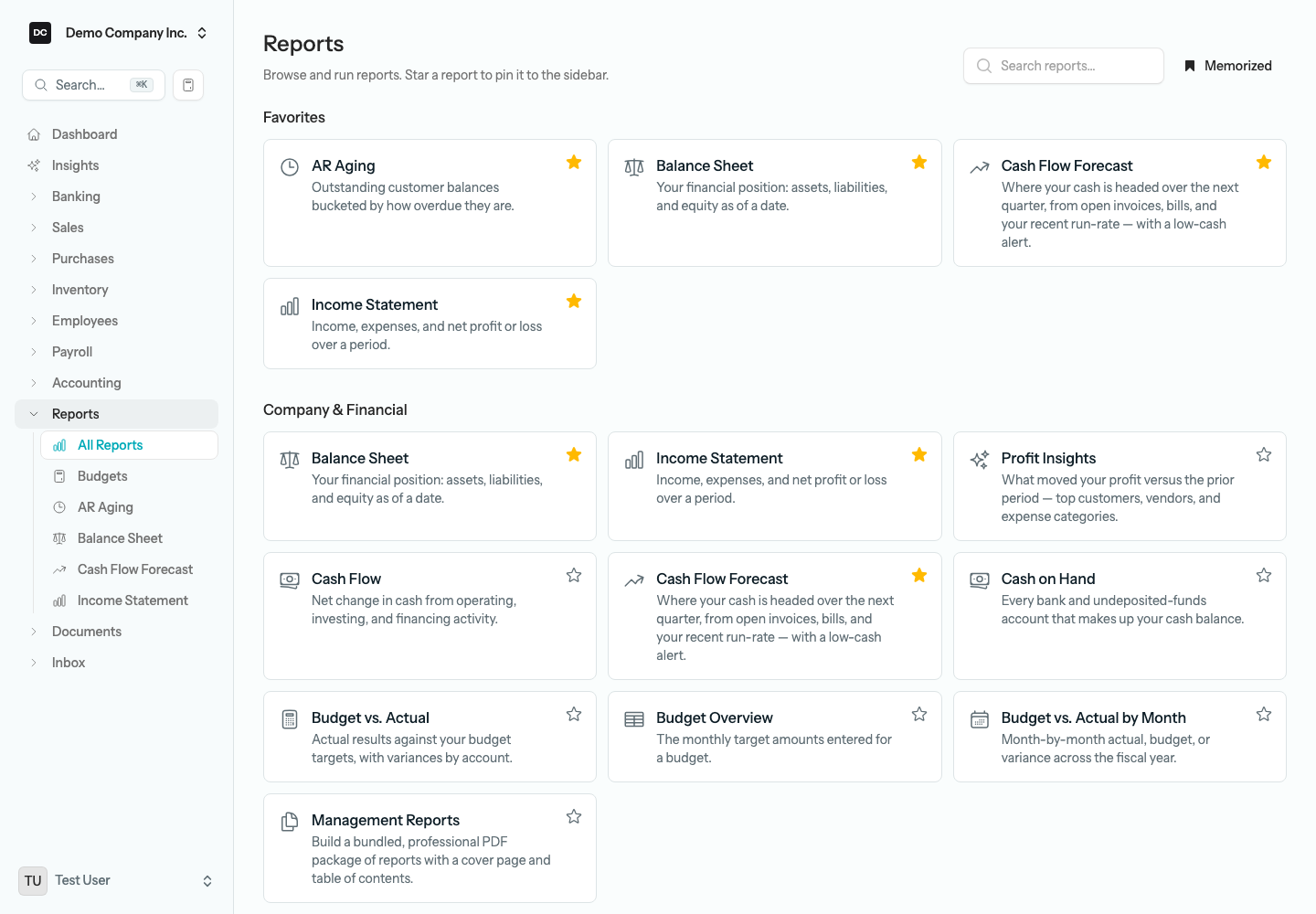Click the Budget vs. Actual calculator icon
This screenshot has height=914, width=1316.
(290, 719)
